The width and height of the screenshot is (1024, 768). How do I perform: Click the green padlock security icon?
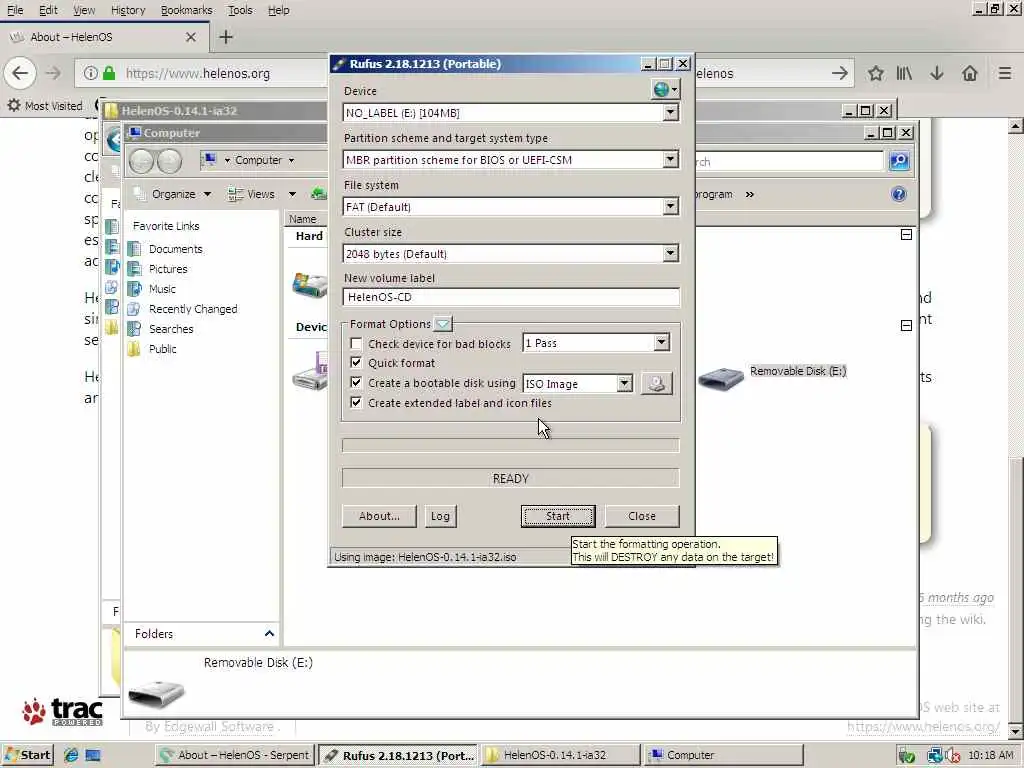(109, 73)
